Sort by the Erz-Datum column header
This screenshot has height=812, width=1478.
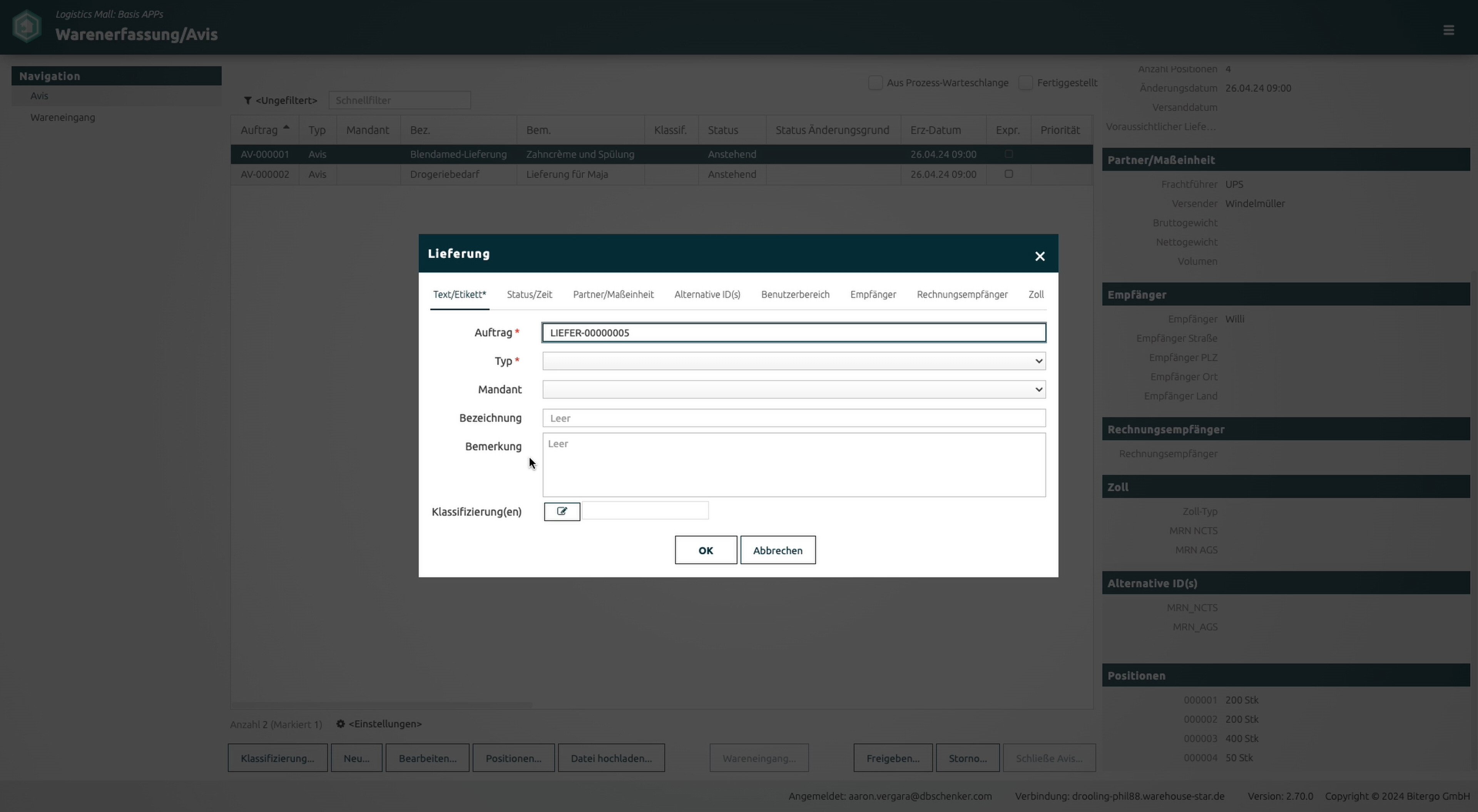[x=943, y=130]
